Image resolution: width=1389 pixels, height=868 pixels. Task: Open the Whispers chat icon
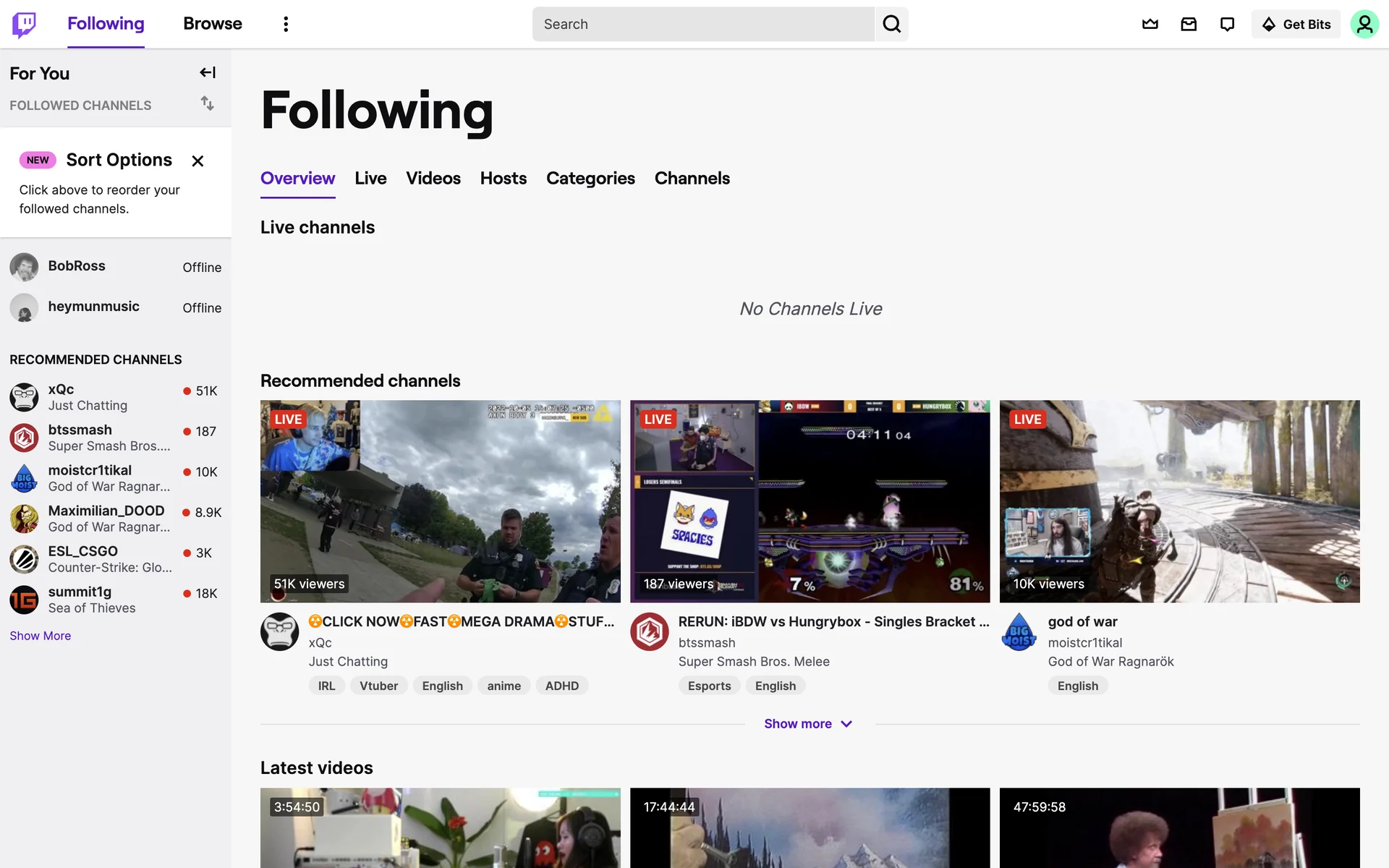[x=1227, y=24]
